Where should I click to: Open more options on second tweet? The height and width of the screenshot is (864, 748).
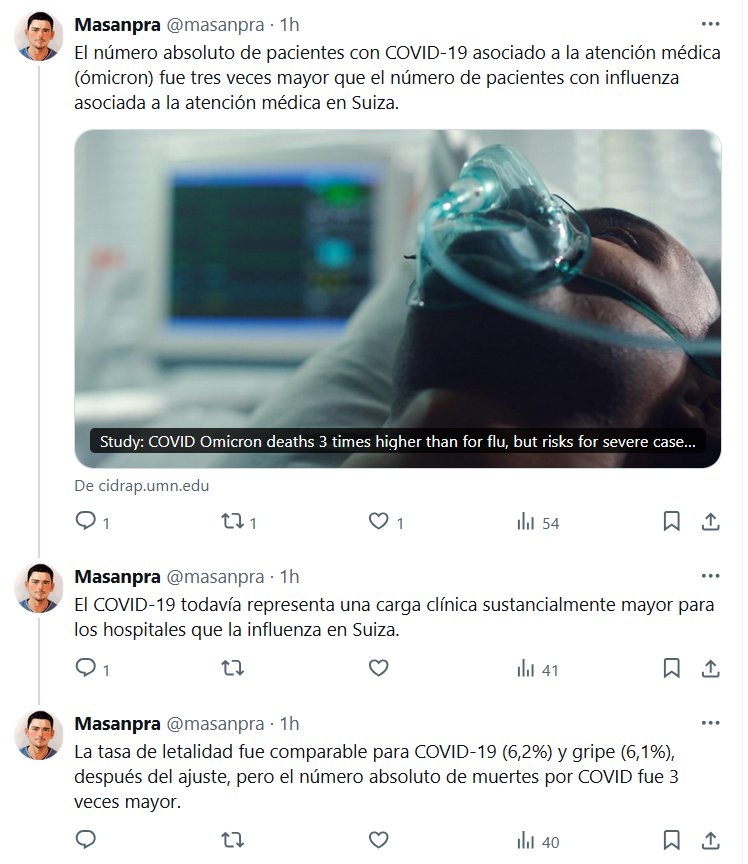tap(711, 576)
